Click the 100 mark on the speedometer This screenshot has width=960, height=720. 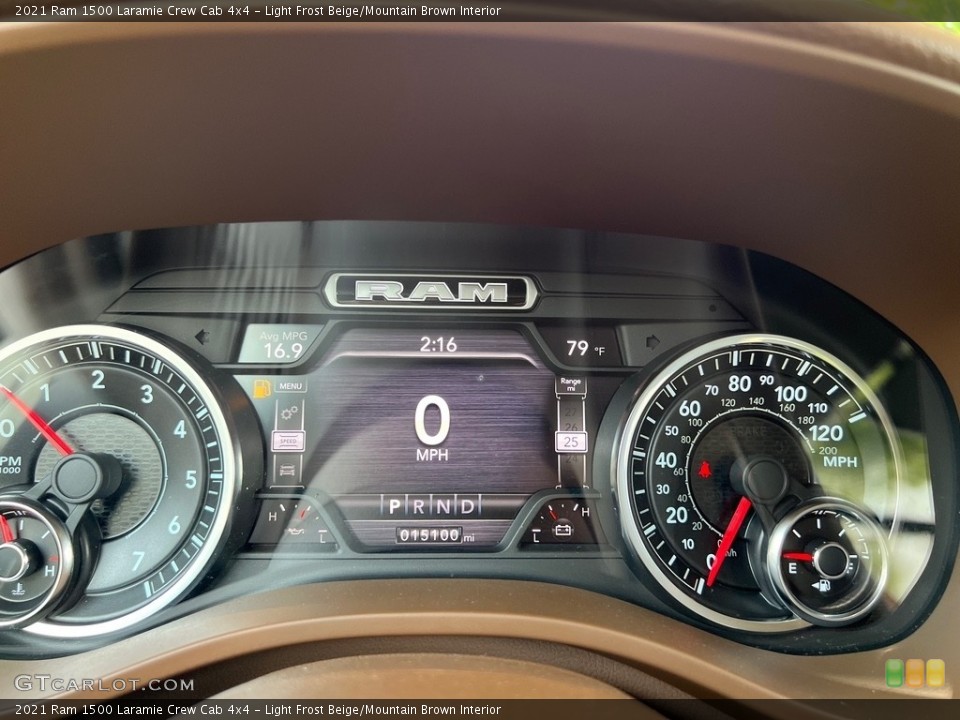pyautogui.click(x=790, y=394)
